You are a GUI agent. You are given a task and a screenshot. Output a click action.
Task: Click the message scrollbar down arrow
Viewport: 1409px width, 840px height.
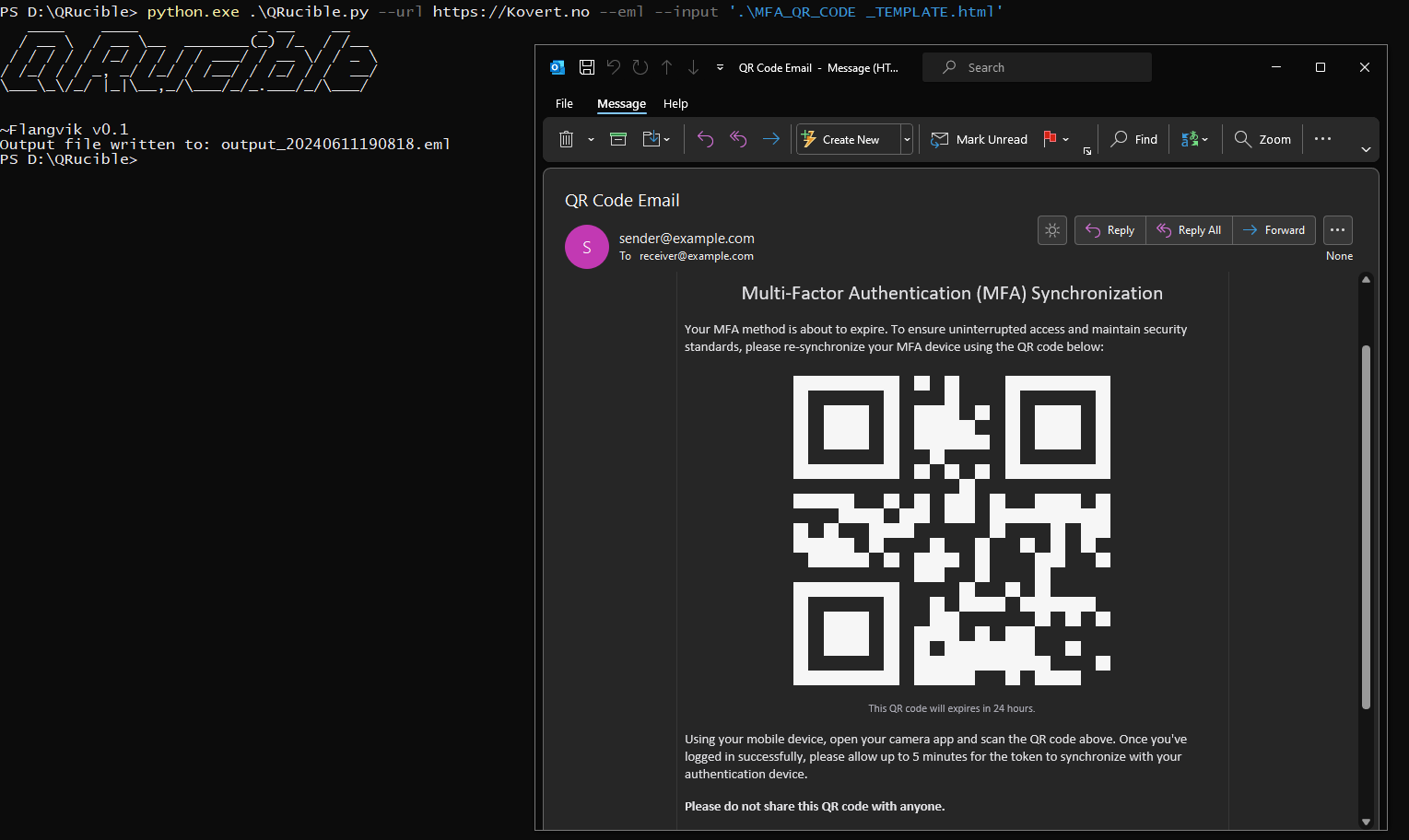point(1366,822)
